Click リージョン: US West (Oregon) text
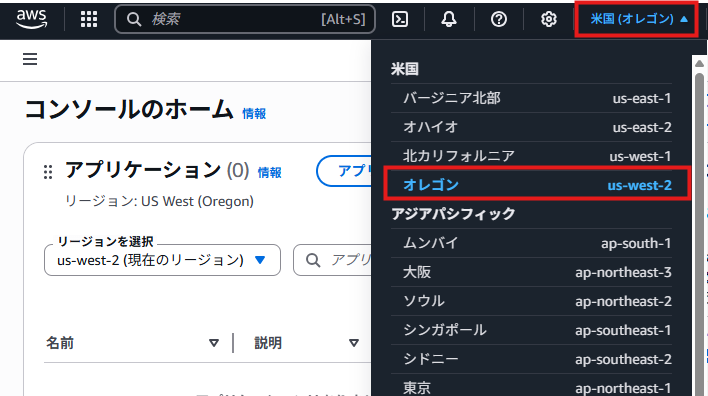 click(x=159, y=201)
